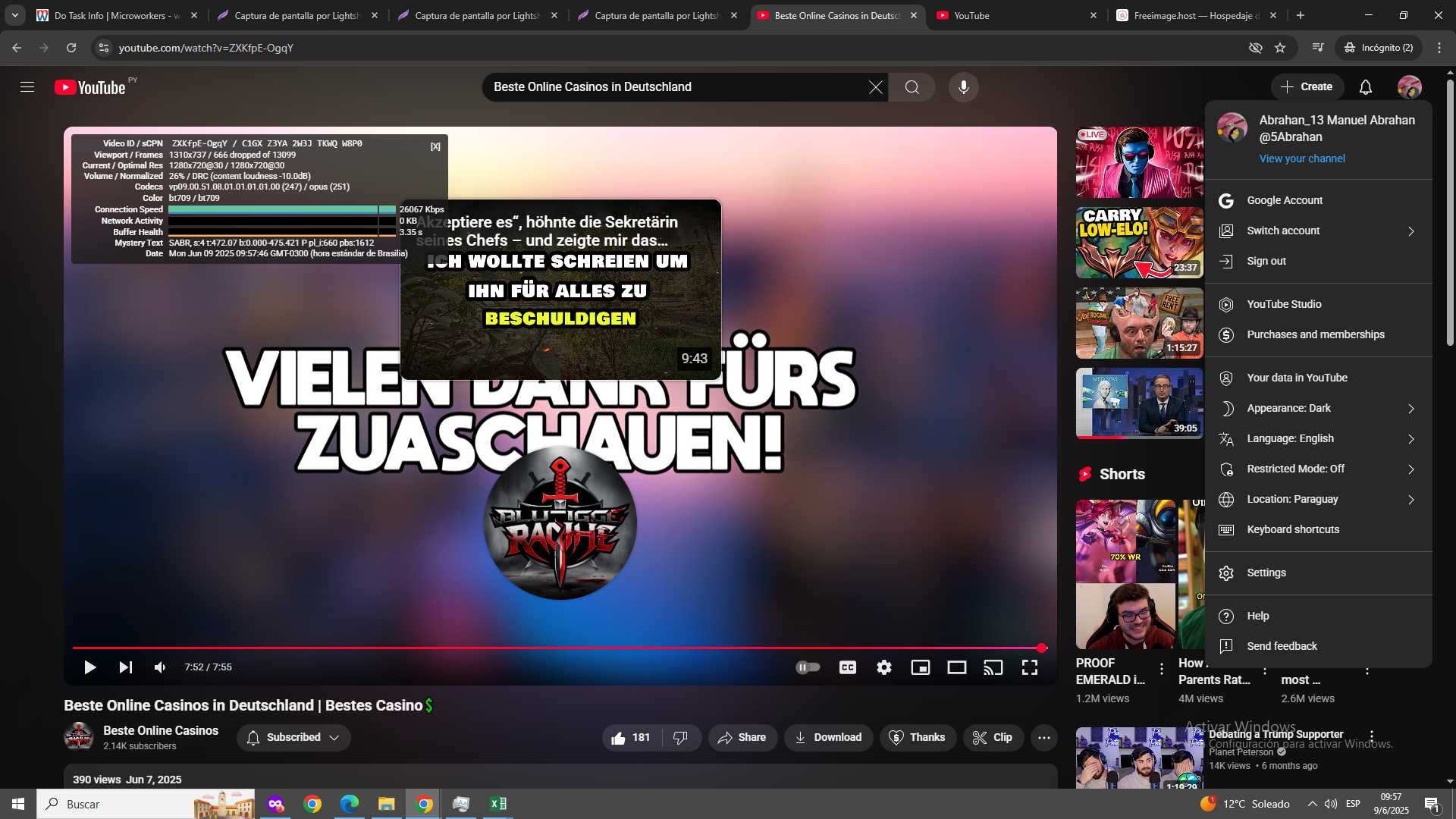
Task: Click the search magnifier button
Action: (912, 87)
